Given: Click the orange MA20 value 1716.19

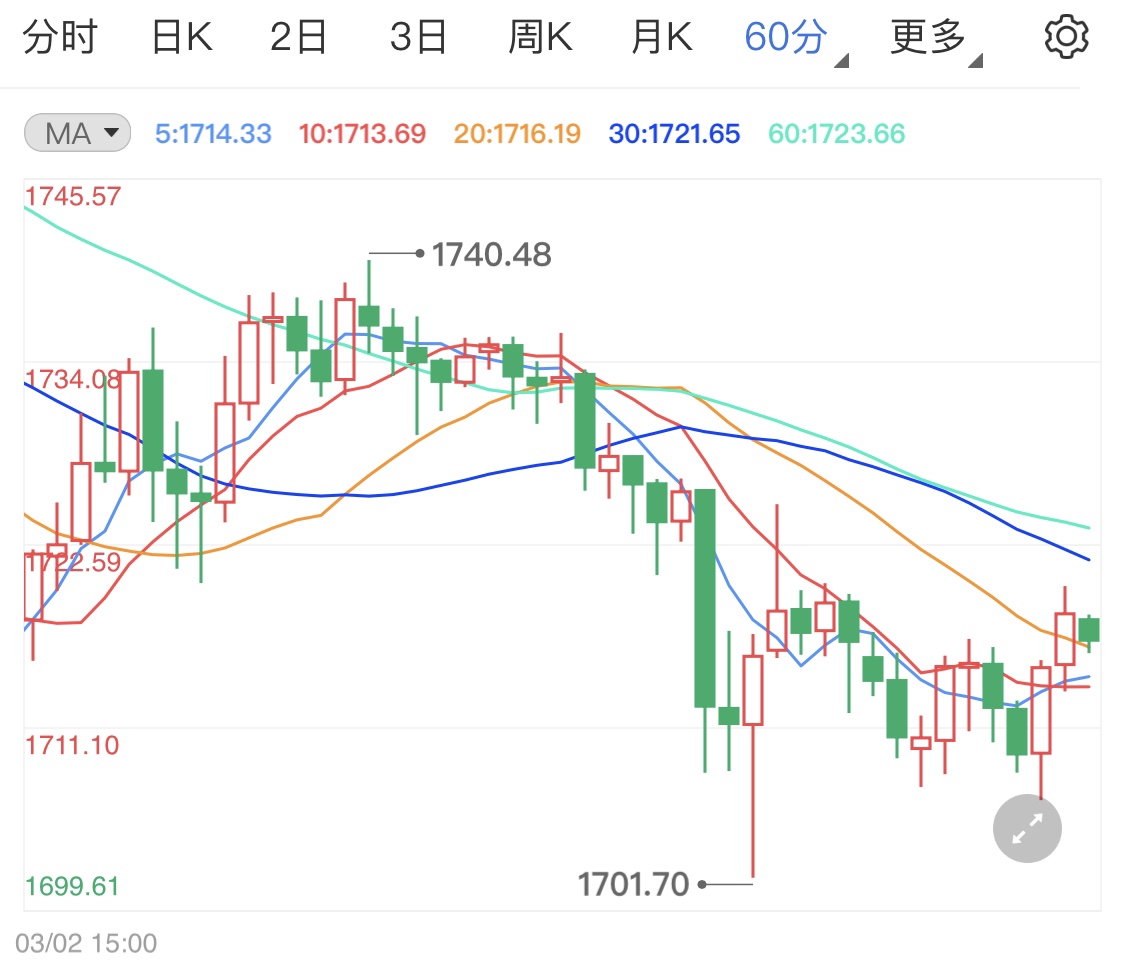Looking at the screenshot, I should 516,133.
